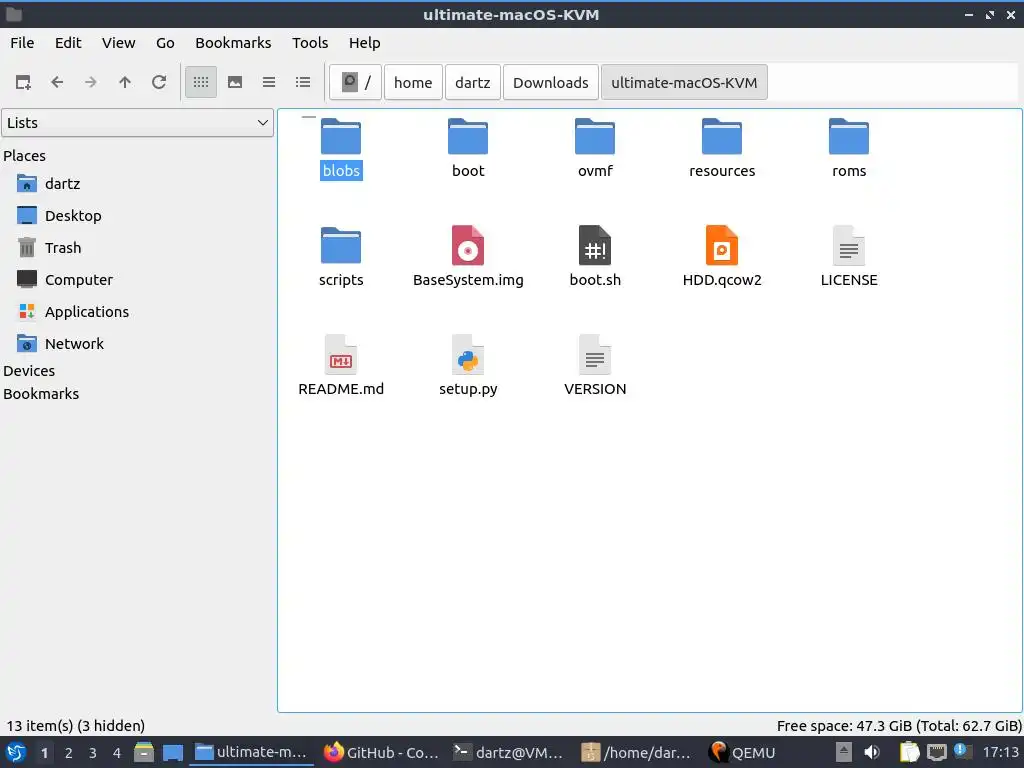Open the clipboard manager tray icon

[x=909, y=752]
